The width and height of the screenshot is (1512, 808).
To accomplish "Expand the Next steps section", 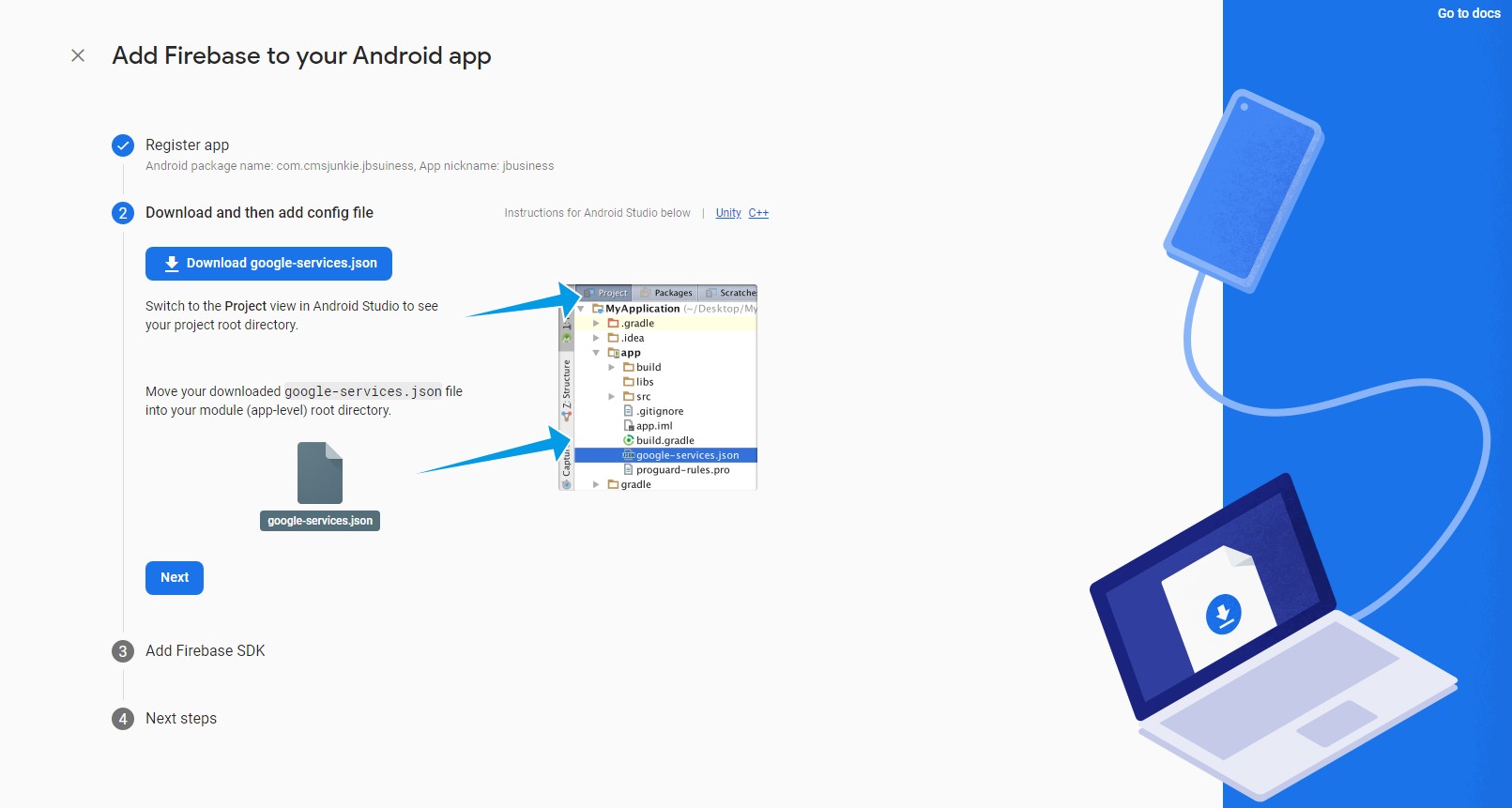I will click(181, 719).
